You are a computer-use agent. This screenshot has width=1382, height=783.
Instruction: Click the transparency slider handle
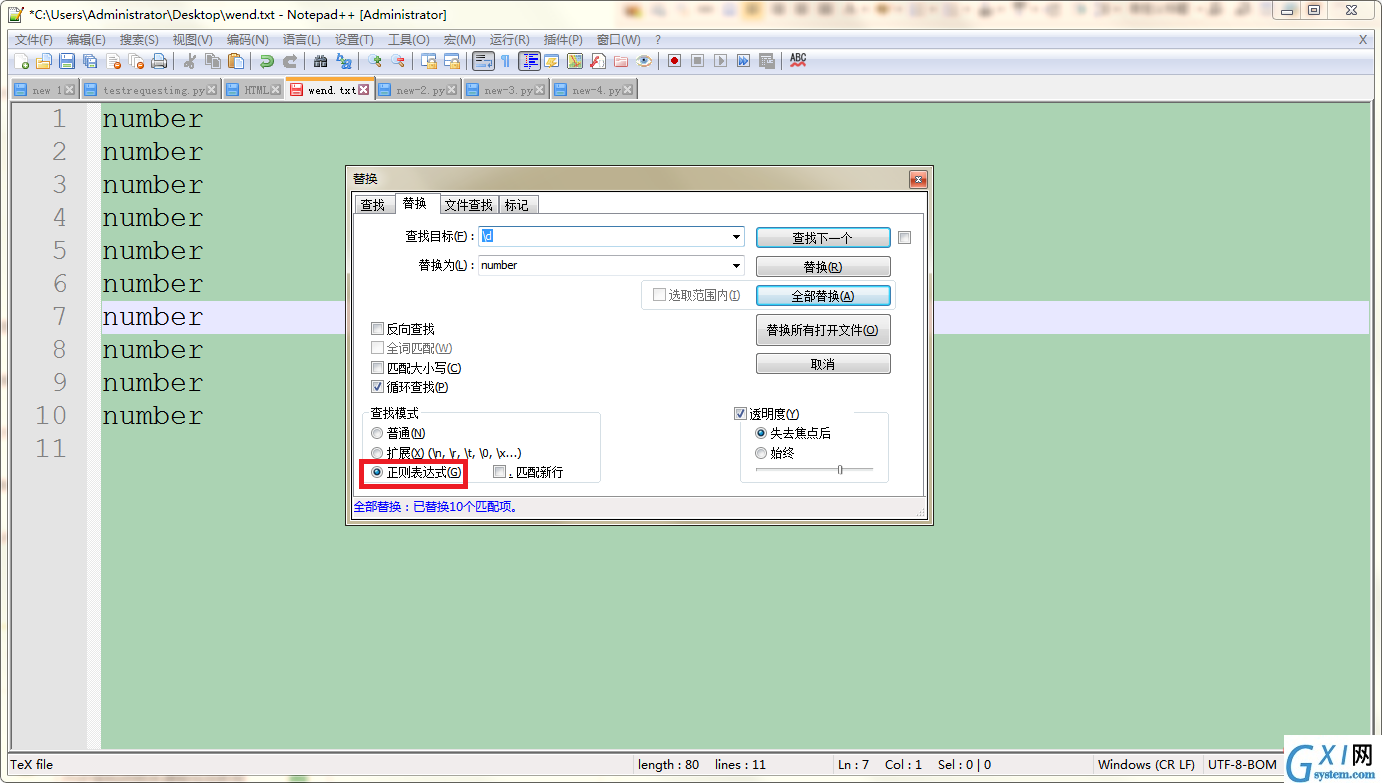(x=840, y=469)
